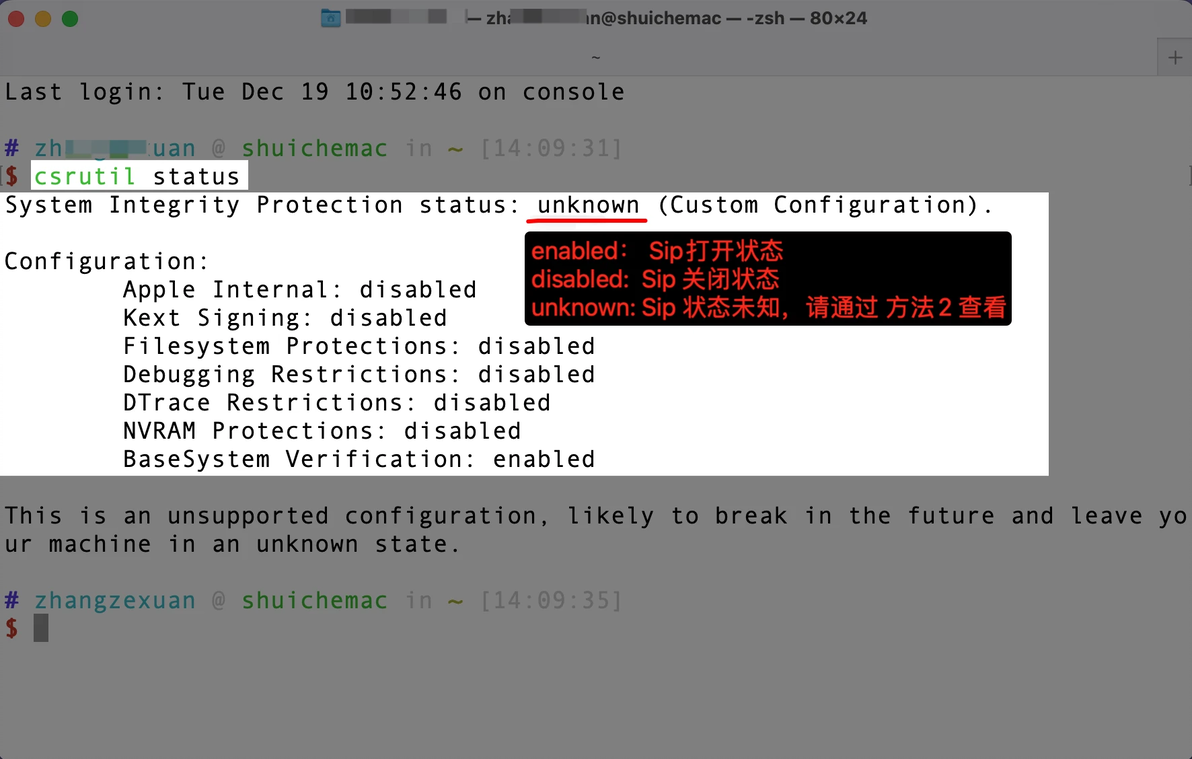Click the 'Last login' line at top

click(x=314, y=92)
